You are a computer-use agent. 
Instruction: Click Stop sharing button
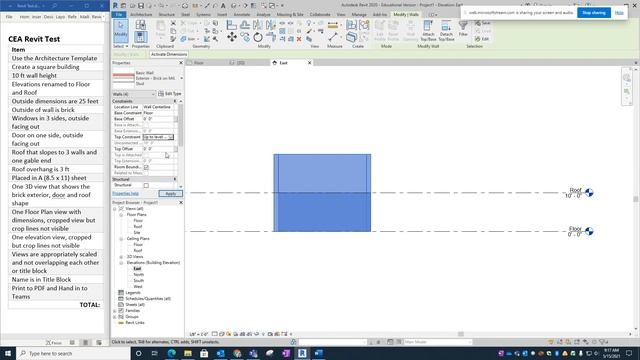pos(593,13)
